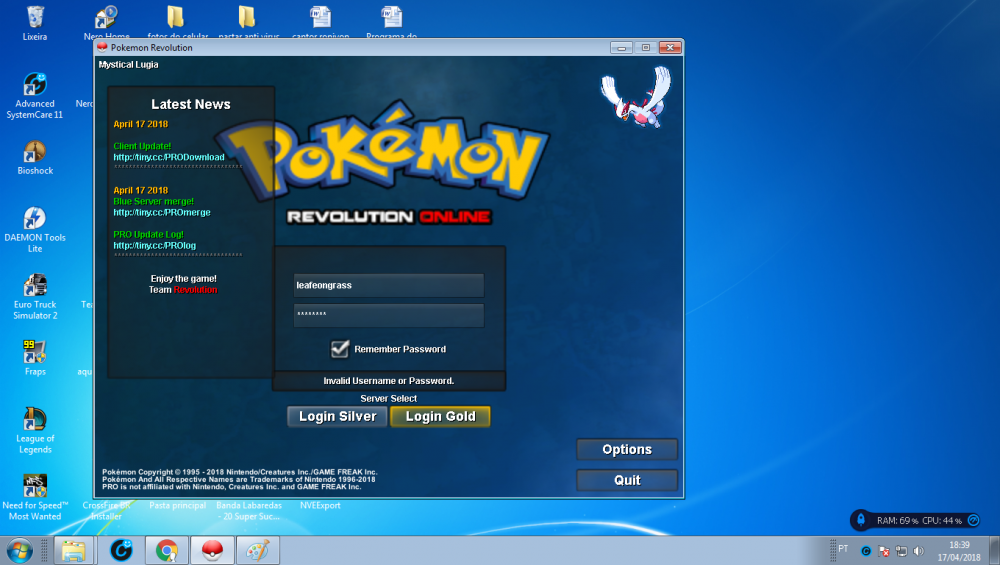Open the Windows Start menu
The width and height of the screenshot is (1000, 565).
19,550
